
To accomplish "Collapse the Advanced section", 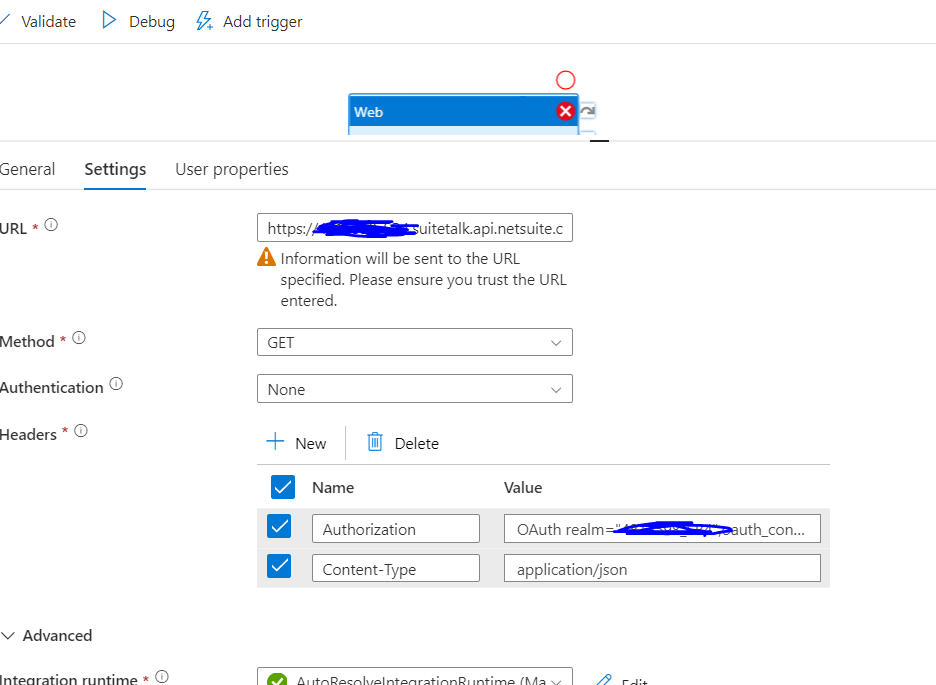I will (x=12, y=635).
